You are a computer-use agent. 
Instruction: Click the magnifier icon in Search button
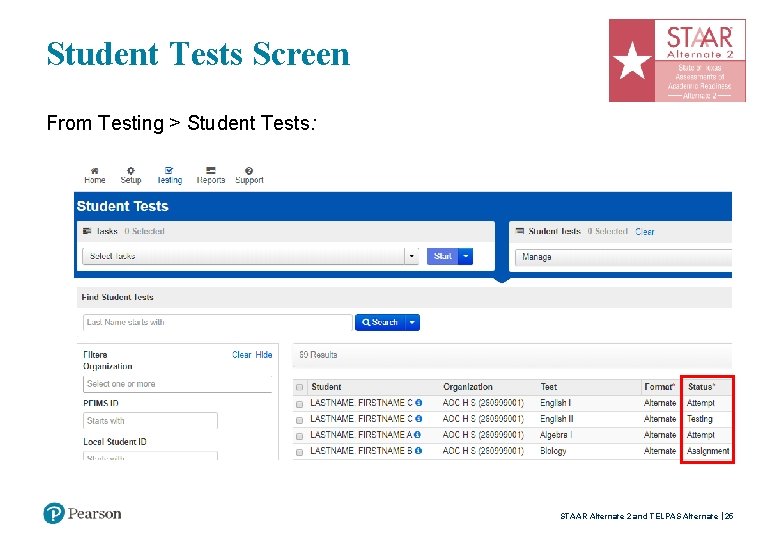366,322
